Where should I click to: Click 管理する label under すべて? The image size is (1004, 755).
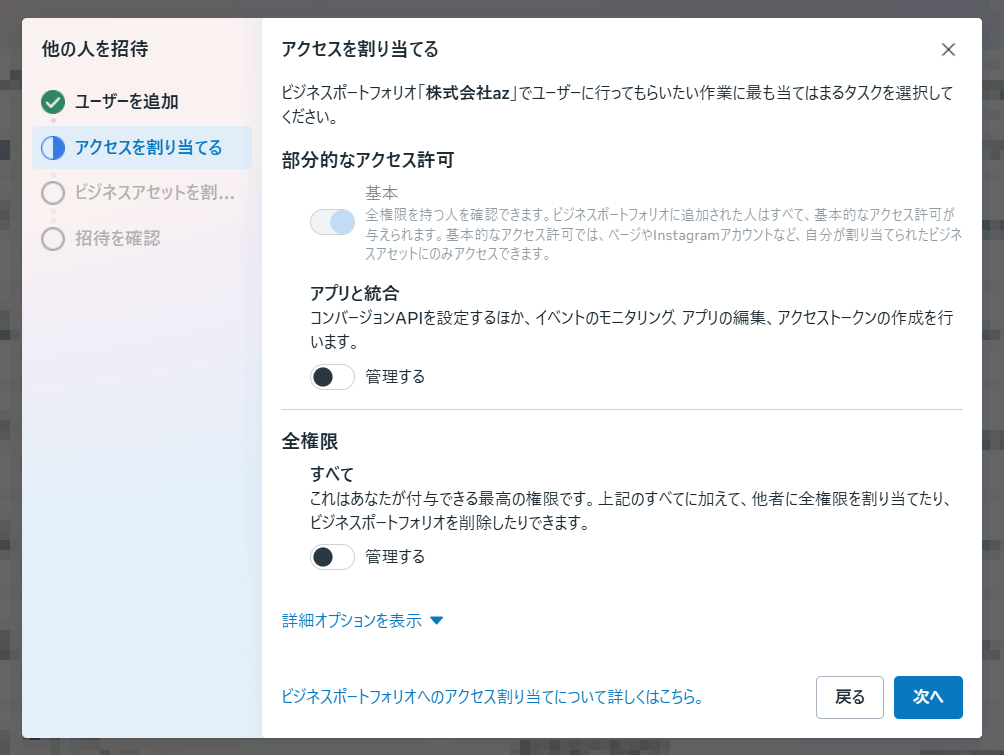pyautogui.click(x=395, y=557)
